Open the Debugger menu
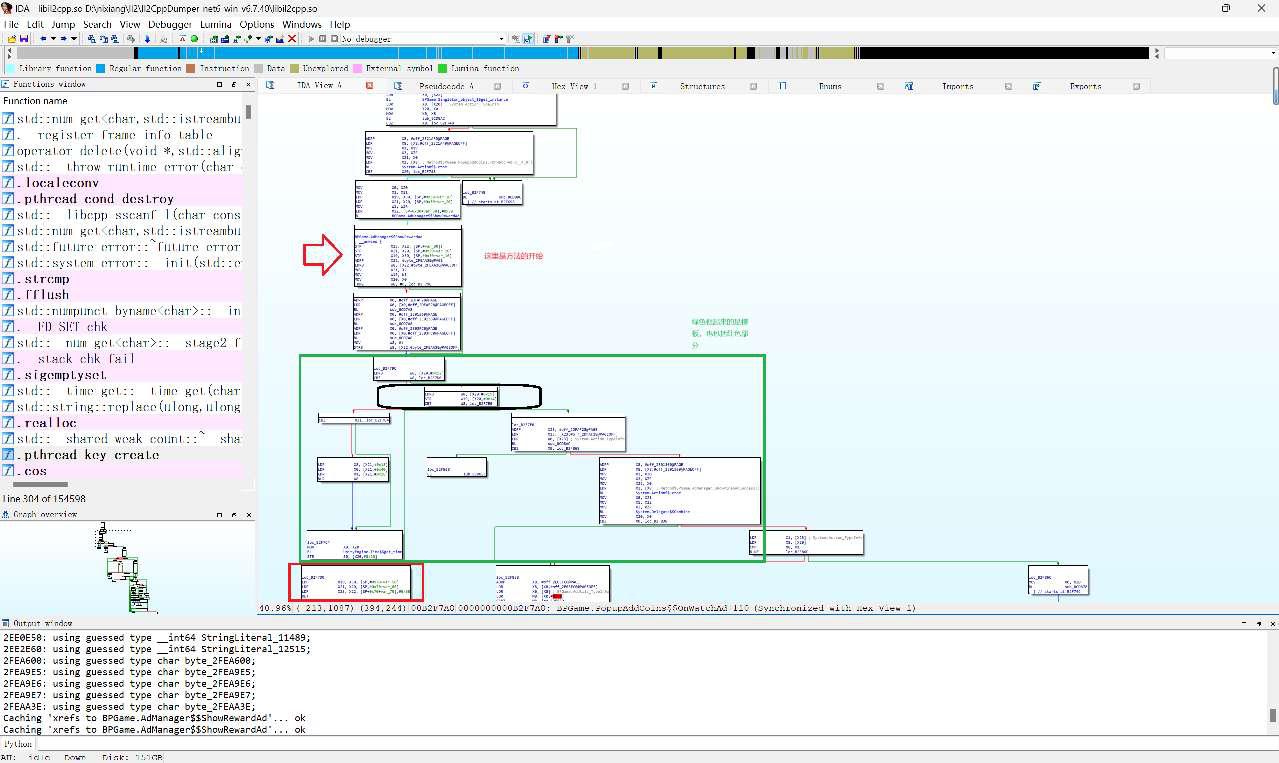Image resolution: width=1279 pixels, height=763 pixels. click(171, 24)
